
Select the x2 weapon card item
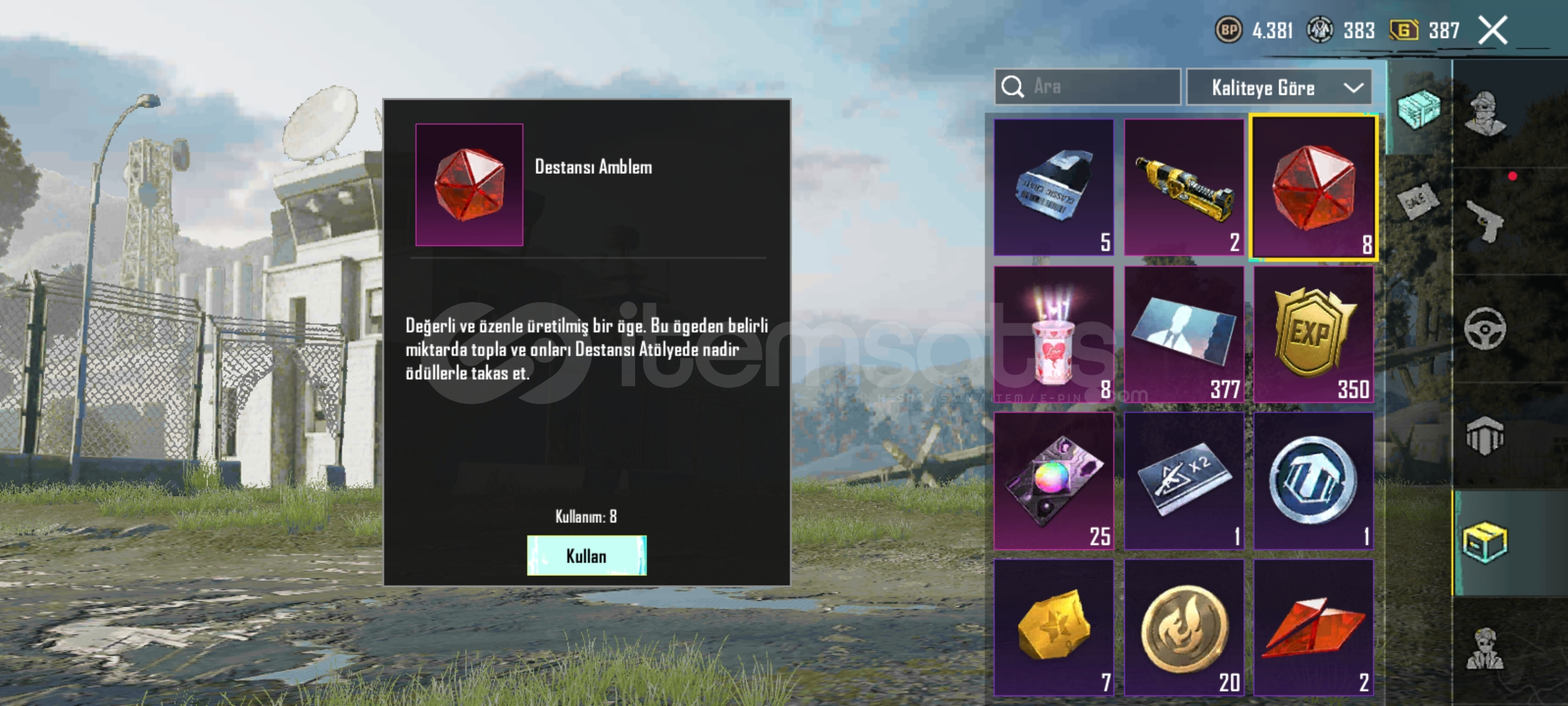pyautogui.click(x=1184, y=481)
